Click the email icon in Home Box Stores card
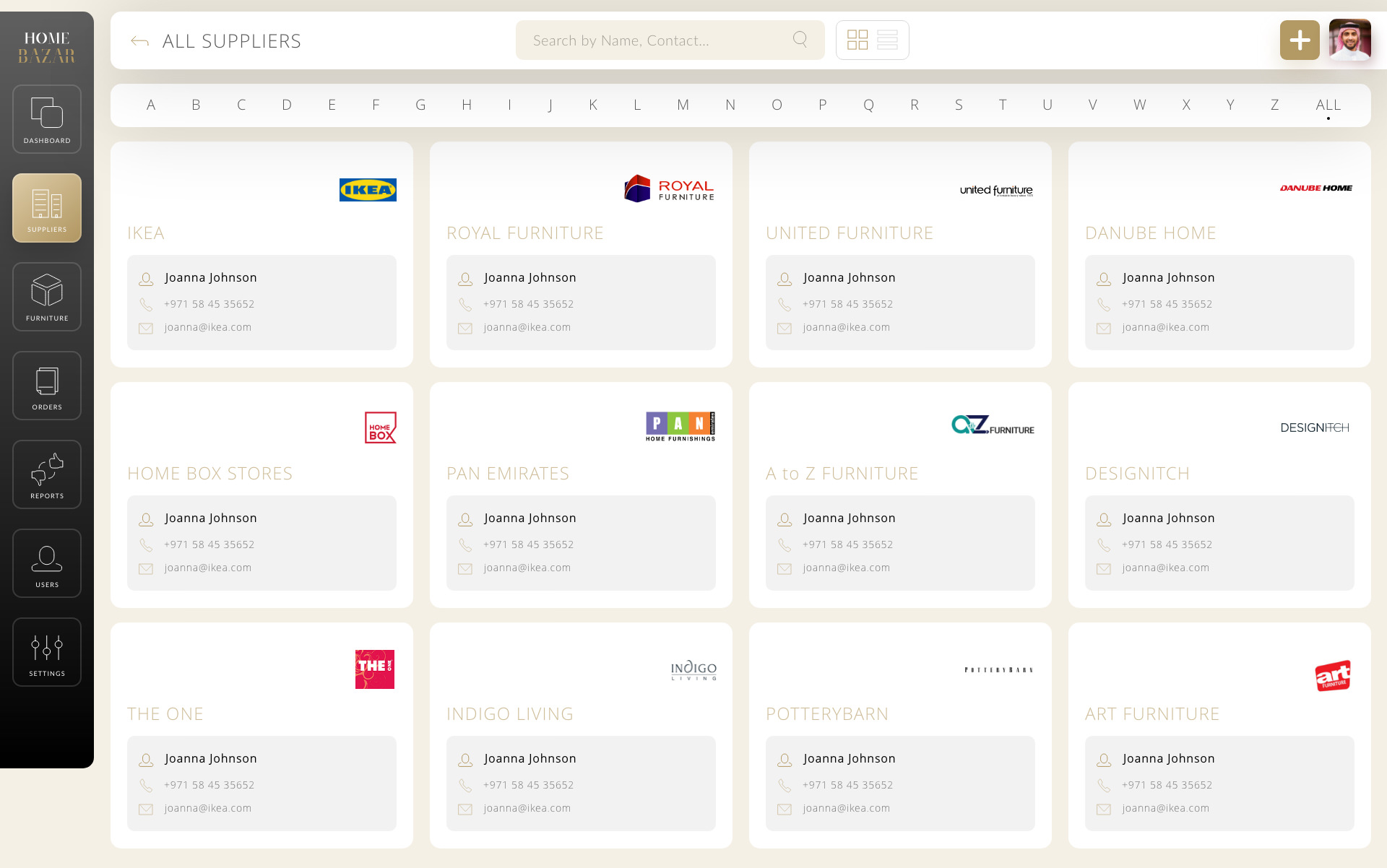Viewport: 1387px width, 868px height. click(x=146, y=569)
